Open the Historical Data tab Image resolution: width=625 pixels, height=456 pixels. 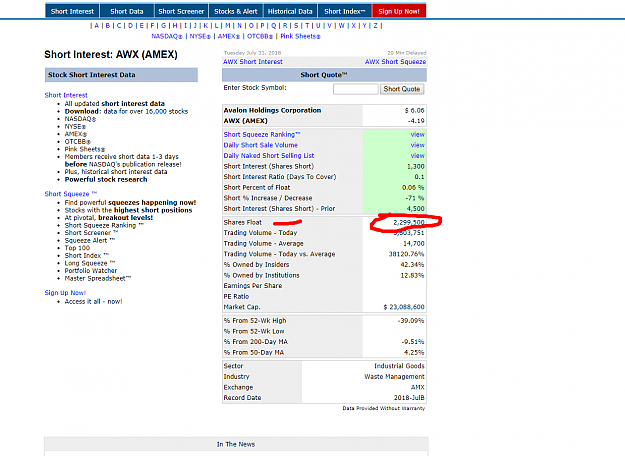290,11
